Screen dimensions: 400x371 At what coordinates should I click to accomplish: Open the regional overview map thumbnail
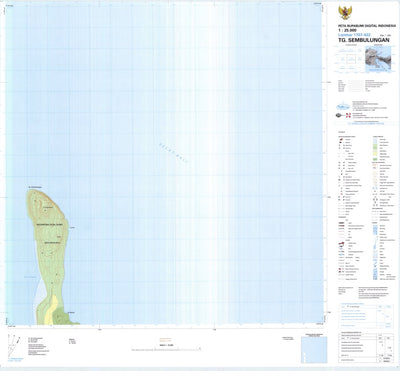[x=378, y=59]
